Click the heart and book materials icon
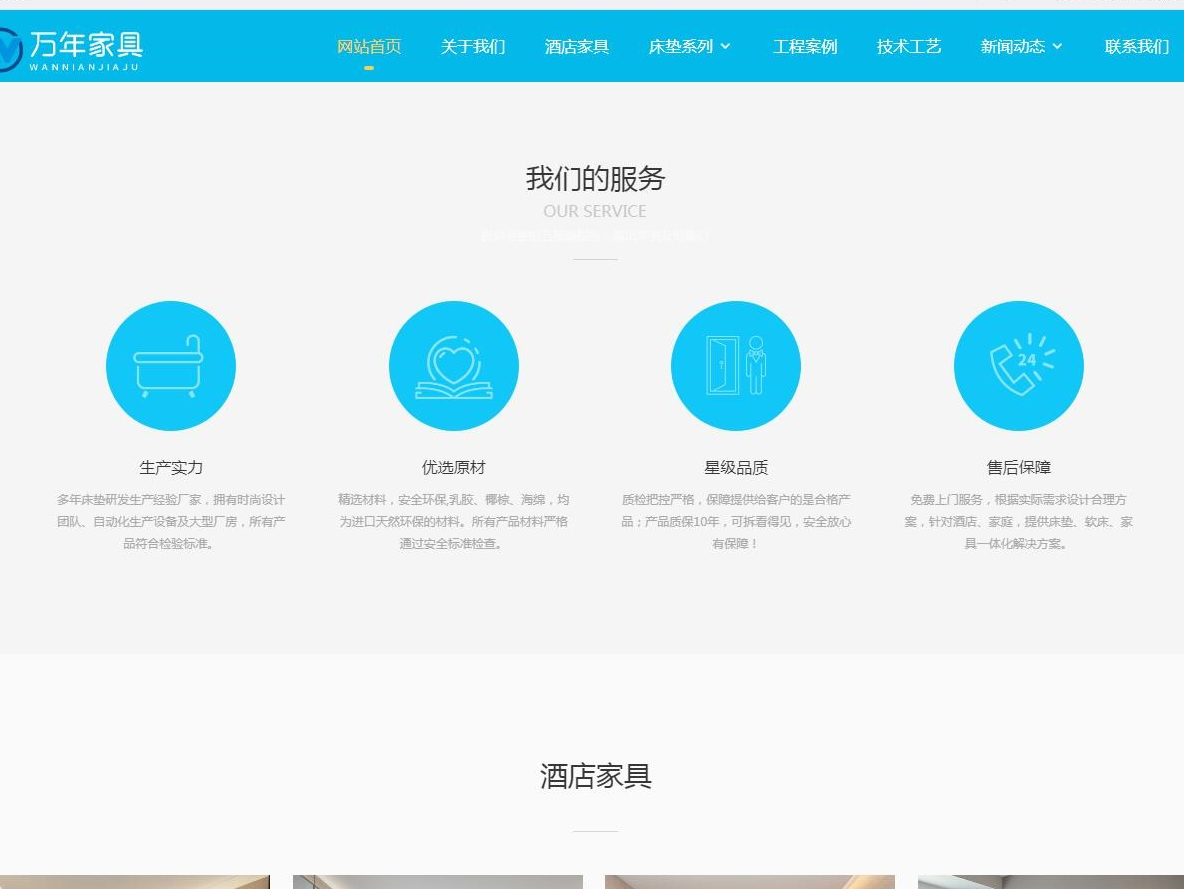1184x889 pixels. pos(454,366)
